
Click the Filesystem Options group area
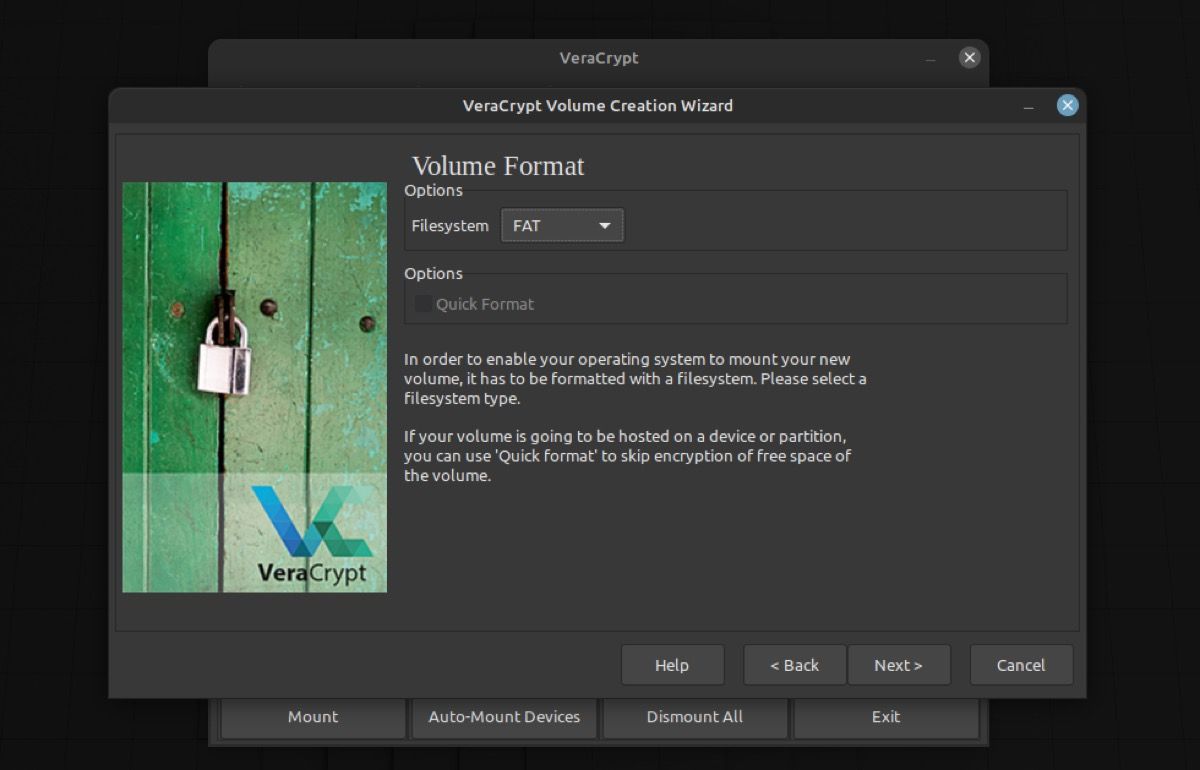tap(735, 220)
